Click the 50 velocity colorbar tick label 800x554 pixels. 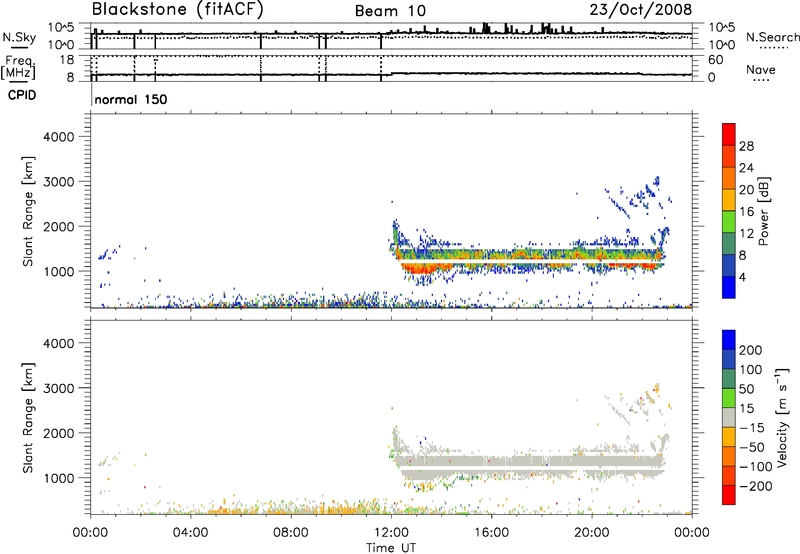(746, 389)
